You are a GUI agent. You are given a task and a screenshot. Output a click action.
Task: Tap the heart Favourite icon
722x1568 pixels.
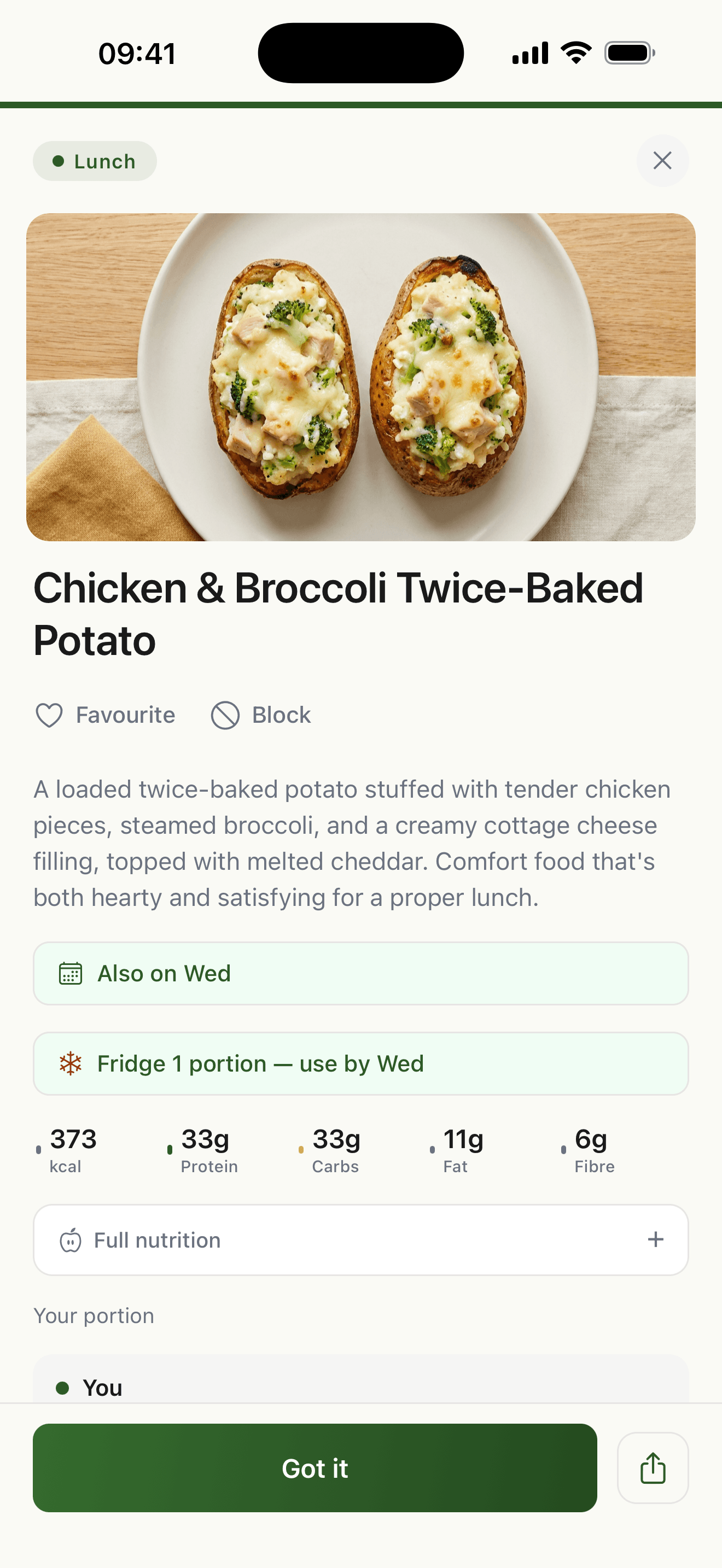49,715
